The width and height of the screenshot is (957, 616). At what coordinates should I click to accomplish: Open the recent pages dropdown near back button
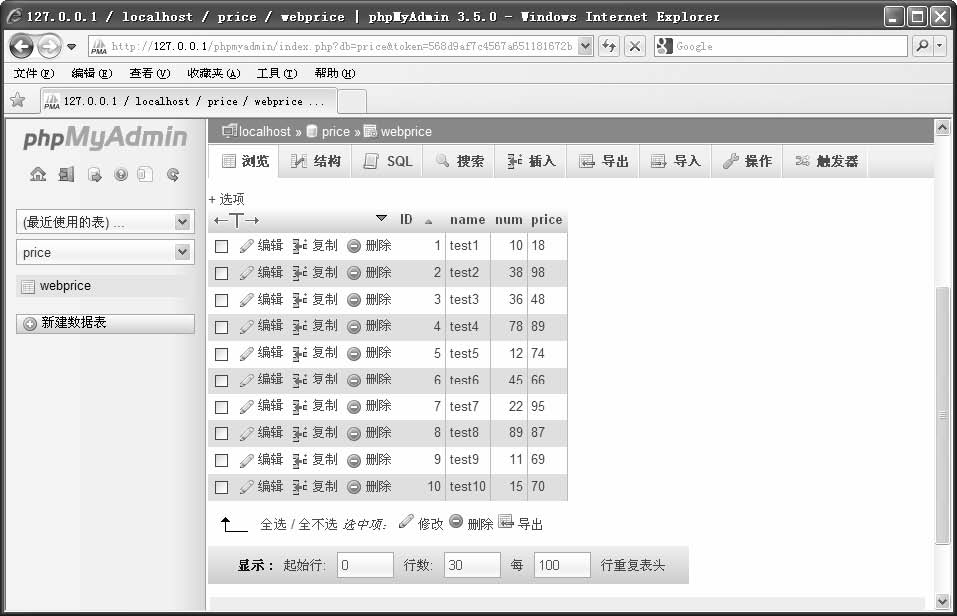pos(71,46)
